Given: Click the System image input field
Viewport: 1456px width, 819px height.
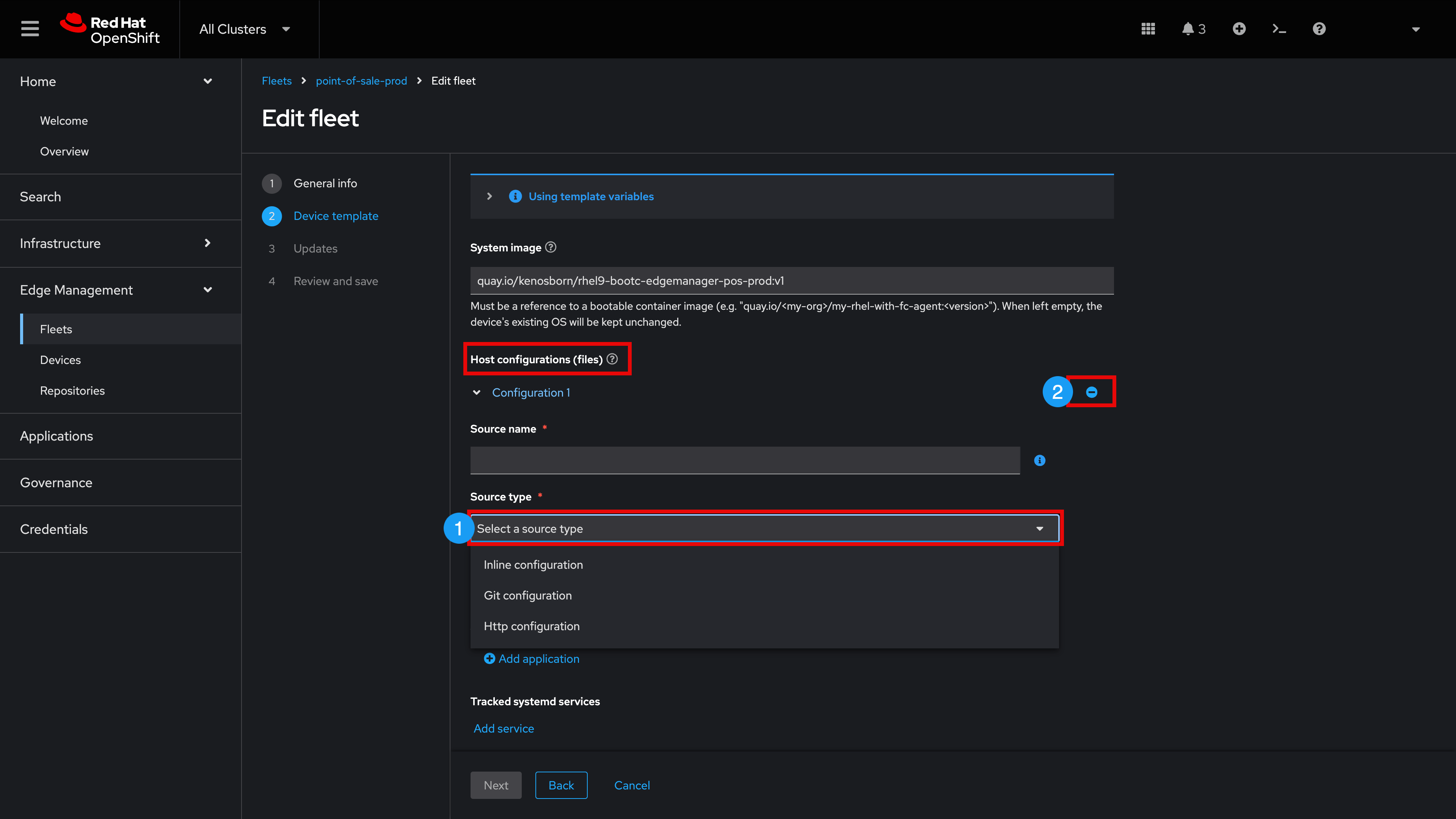Looking at the screenshot, I should (x=792, y=280).
